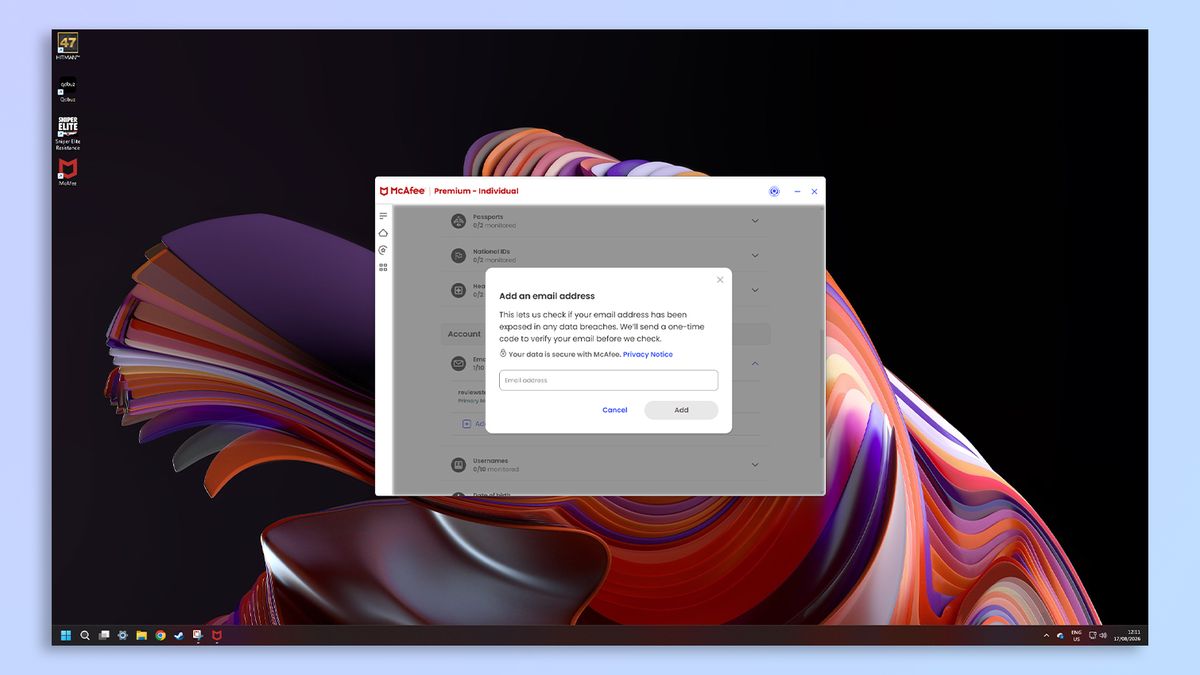Open Google Chrome on the taskbar
The width and height of the screenshot is (1200, 675).
pyautogui.click(x=160, y=635)
